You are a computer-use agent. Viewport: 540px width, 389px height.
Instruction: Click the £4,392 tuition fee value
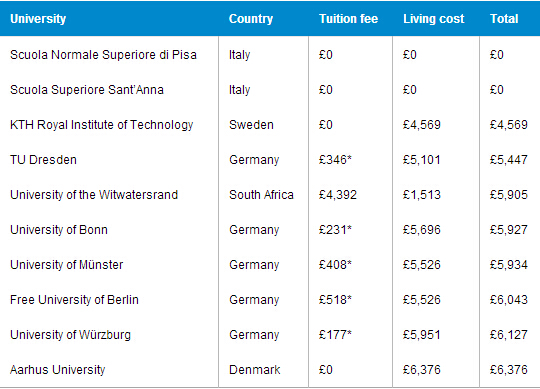point(338,195)
